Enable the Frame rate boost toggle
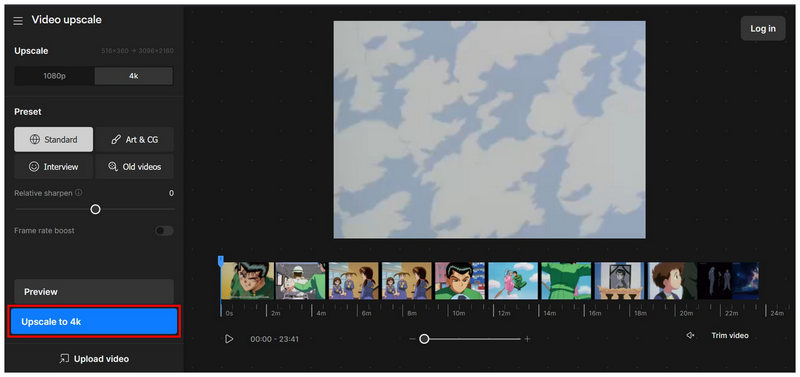800x377 pixels. point(164,231)
